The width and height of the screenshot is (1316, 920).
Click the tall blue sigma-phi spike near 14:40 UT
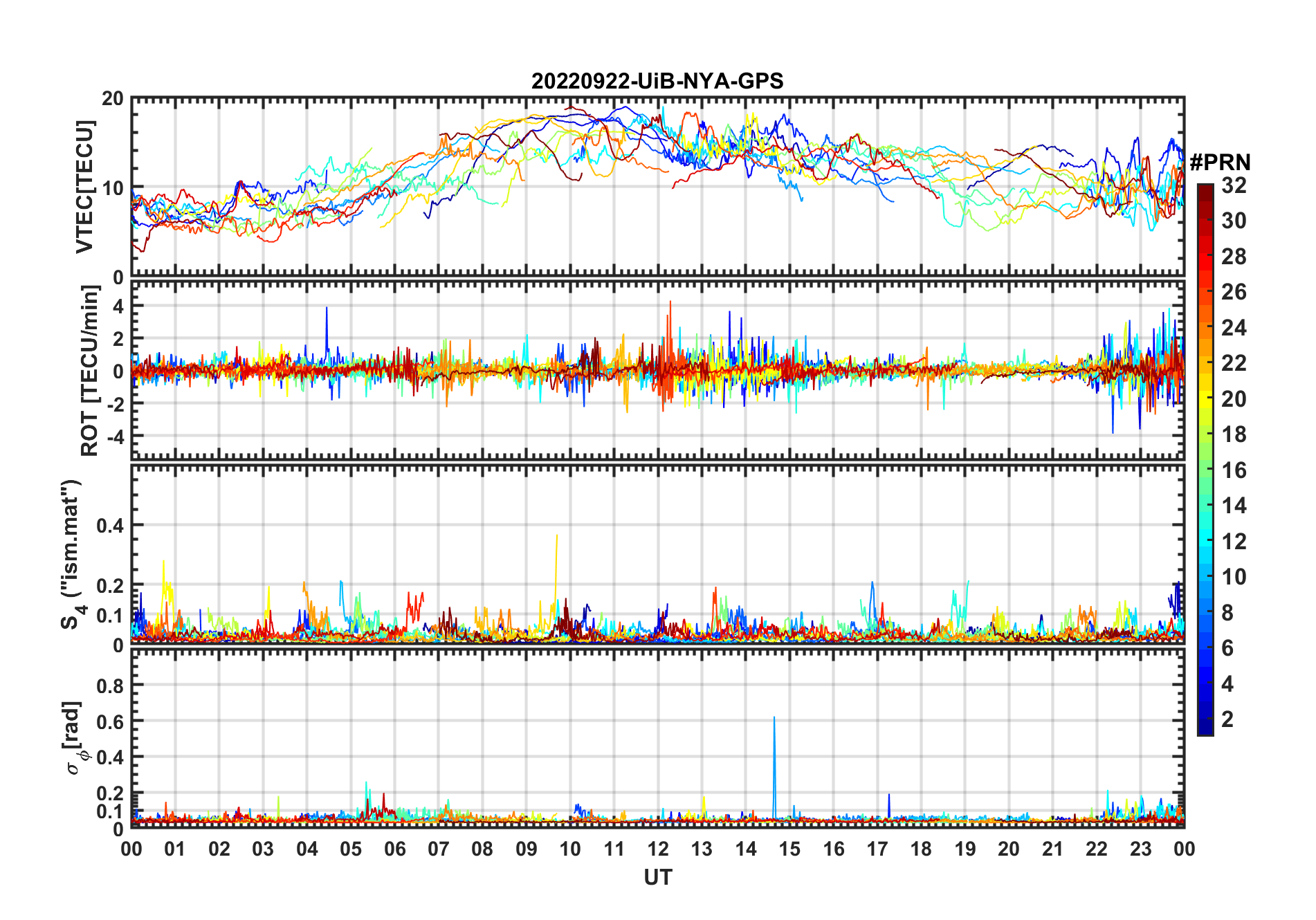(x=774, y=768)
